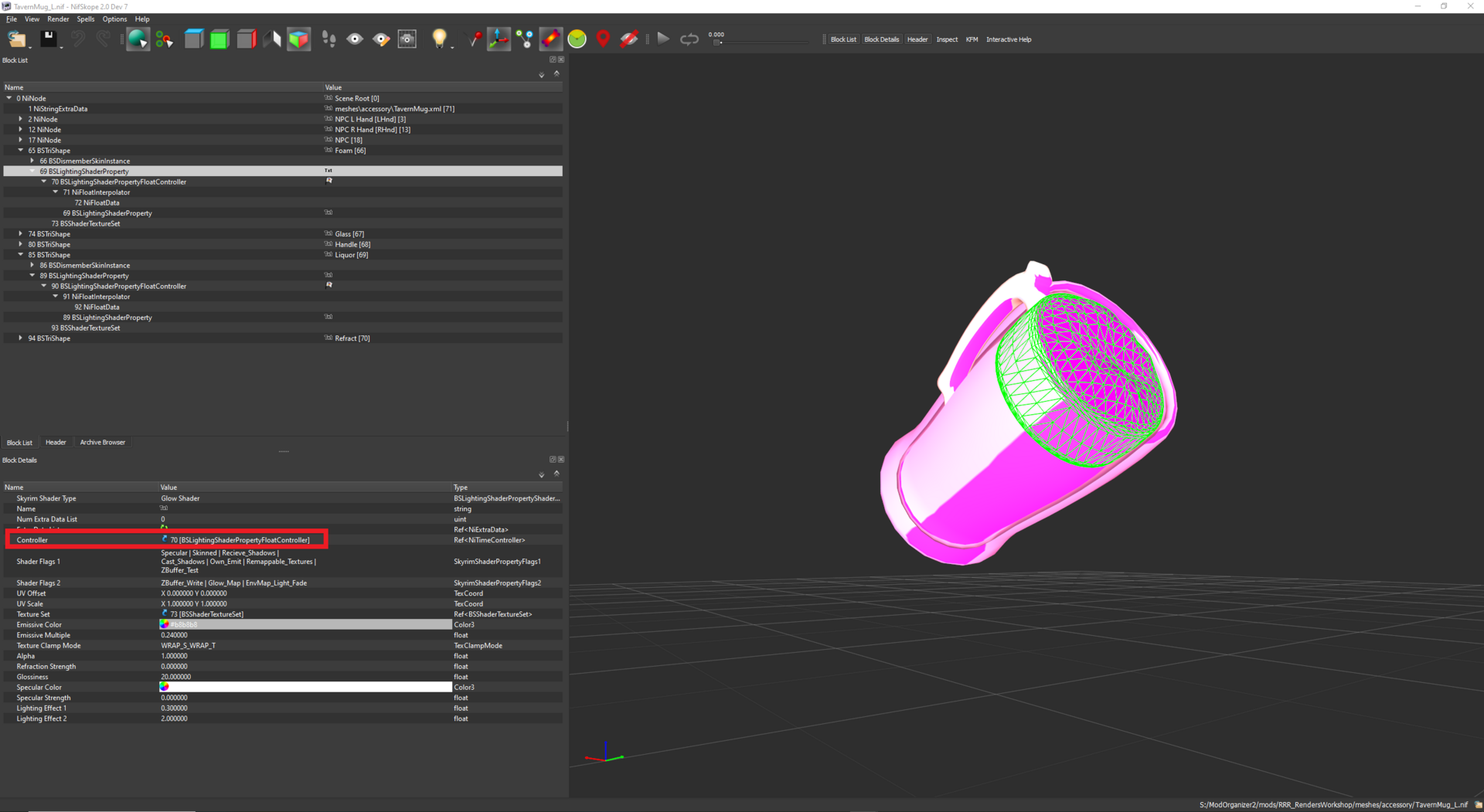The height and width of the screenshot is (812, 1484).
Task: Expand the 94 BSTriShape Refract row
Action: tap(21, 338)
